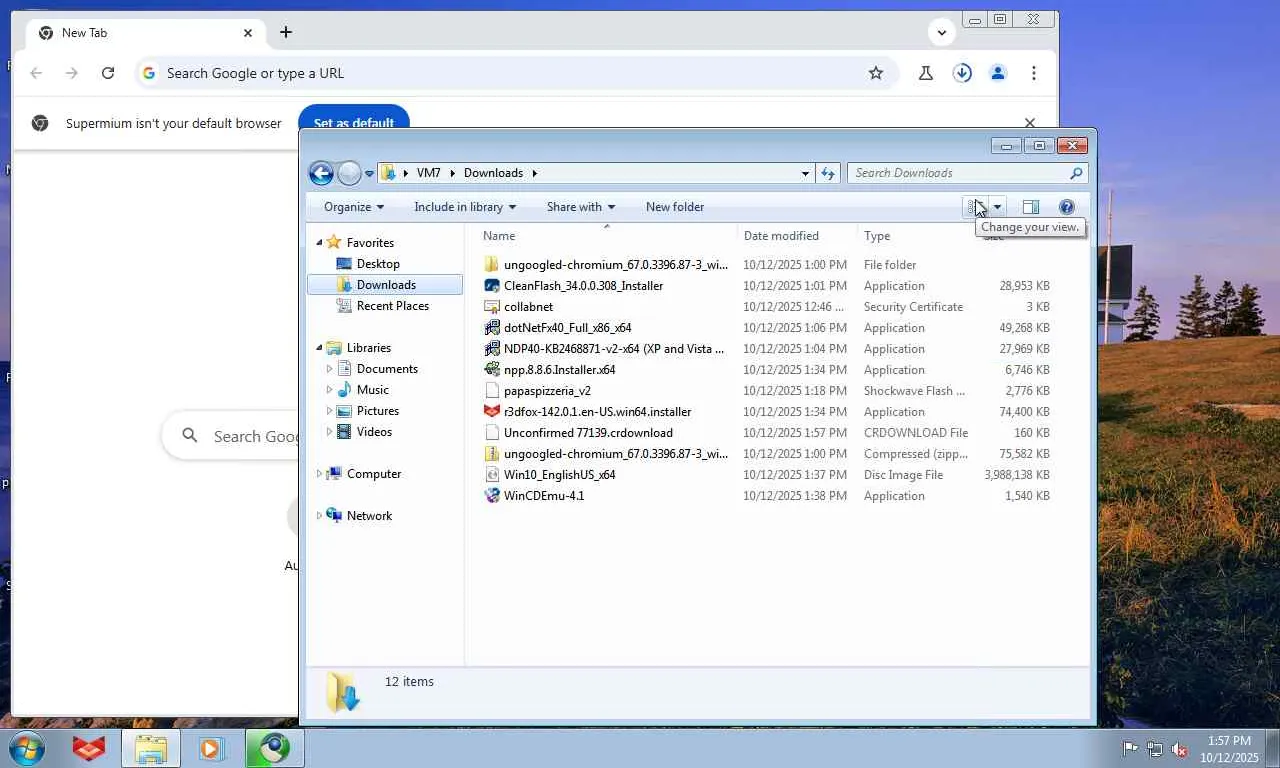Image resolution: width=1280 pixels, height=768 pixels.
Task: Select the npp.8.8.6.Installer.x64 file icon
Action: pos(492,370)
